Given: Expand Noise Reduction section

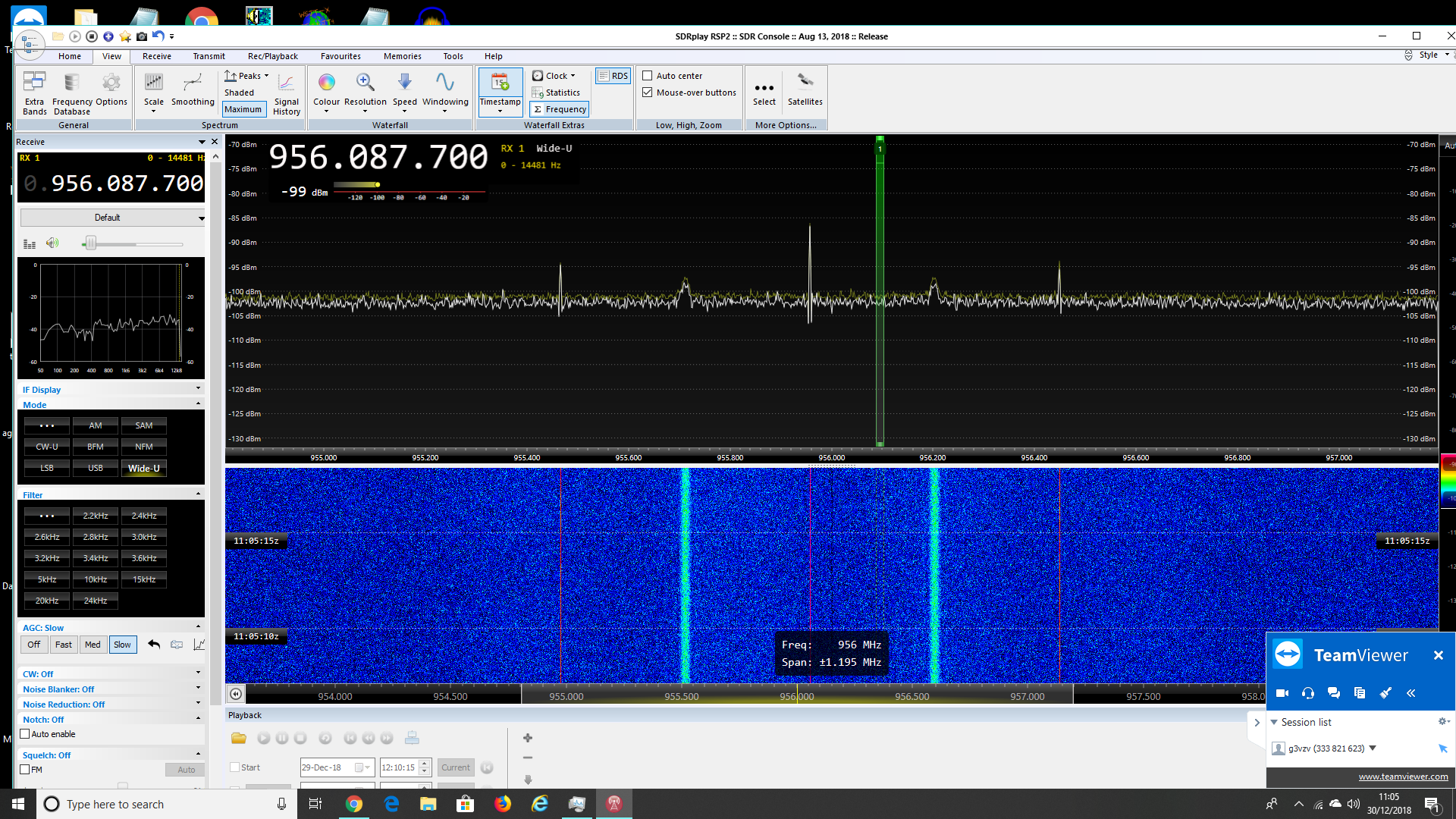Looking at the screenshot, I should click(x=199, y=704).
